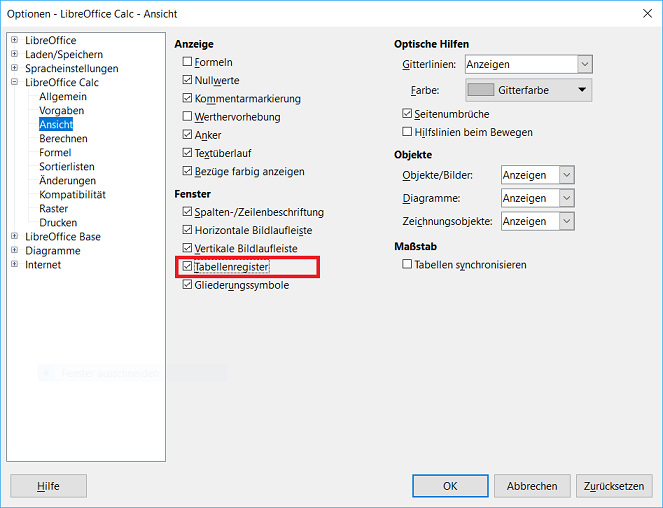
Task: Enable Werthervorhebung checkbox
Action: [187, 116]
